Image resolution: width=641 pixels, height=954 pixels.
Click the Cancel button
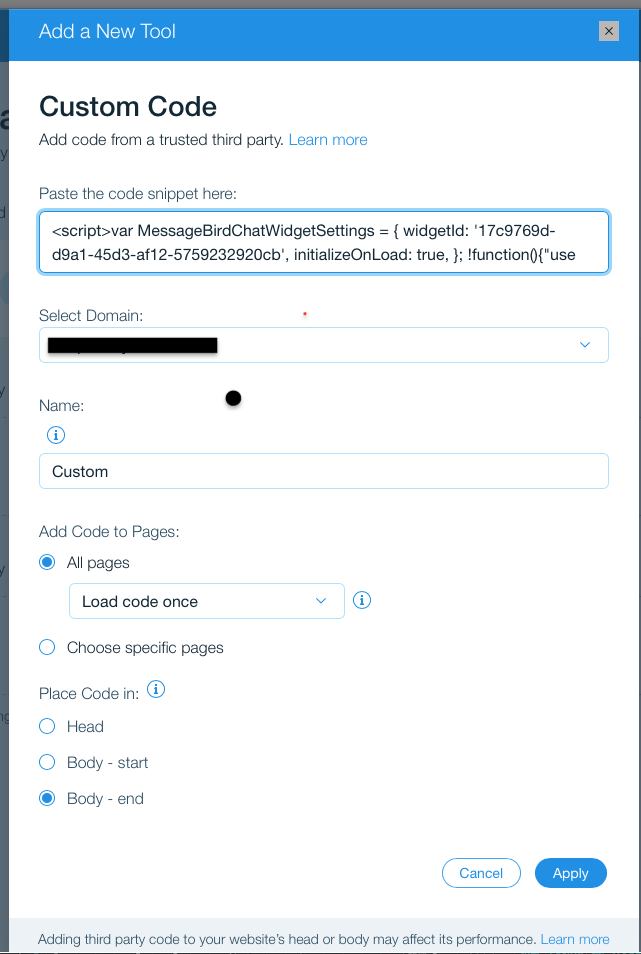click(481, 873)
